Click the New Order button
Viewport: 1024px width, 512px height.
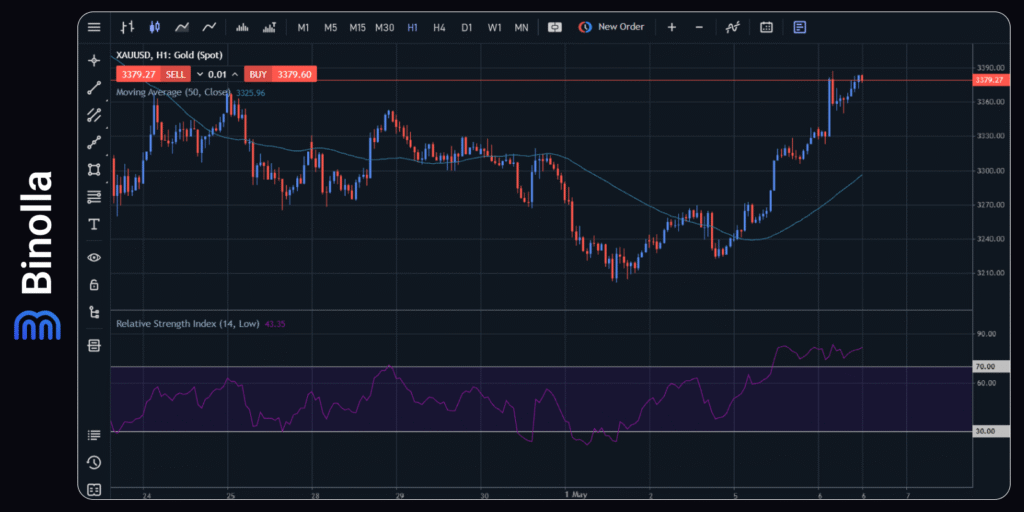click(611, 27)
